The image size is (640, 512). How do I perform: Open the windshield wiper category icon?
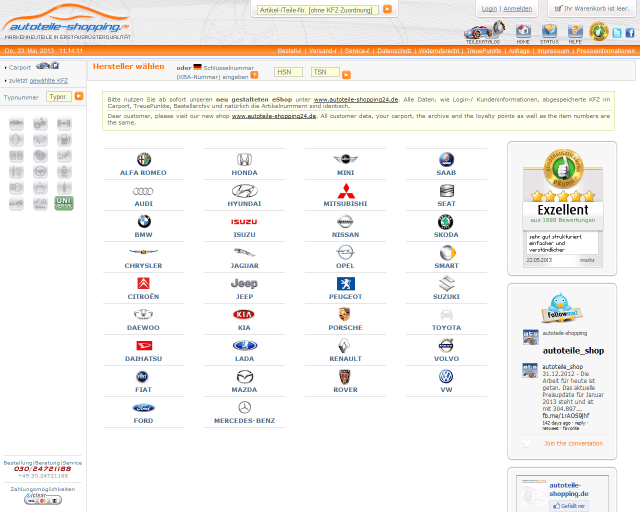click(40, 140)
